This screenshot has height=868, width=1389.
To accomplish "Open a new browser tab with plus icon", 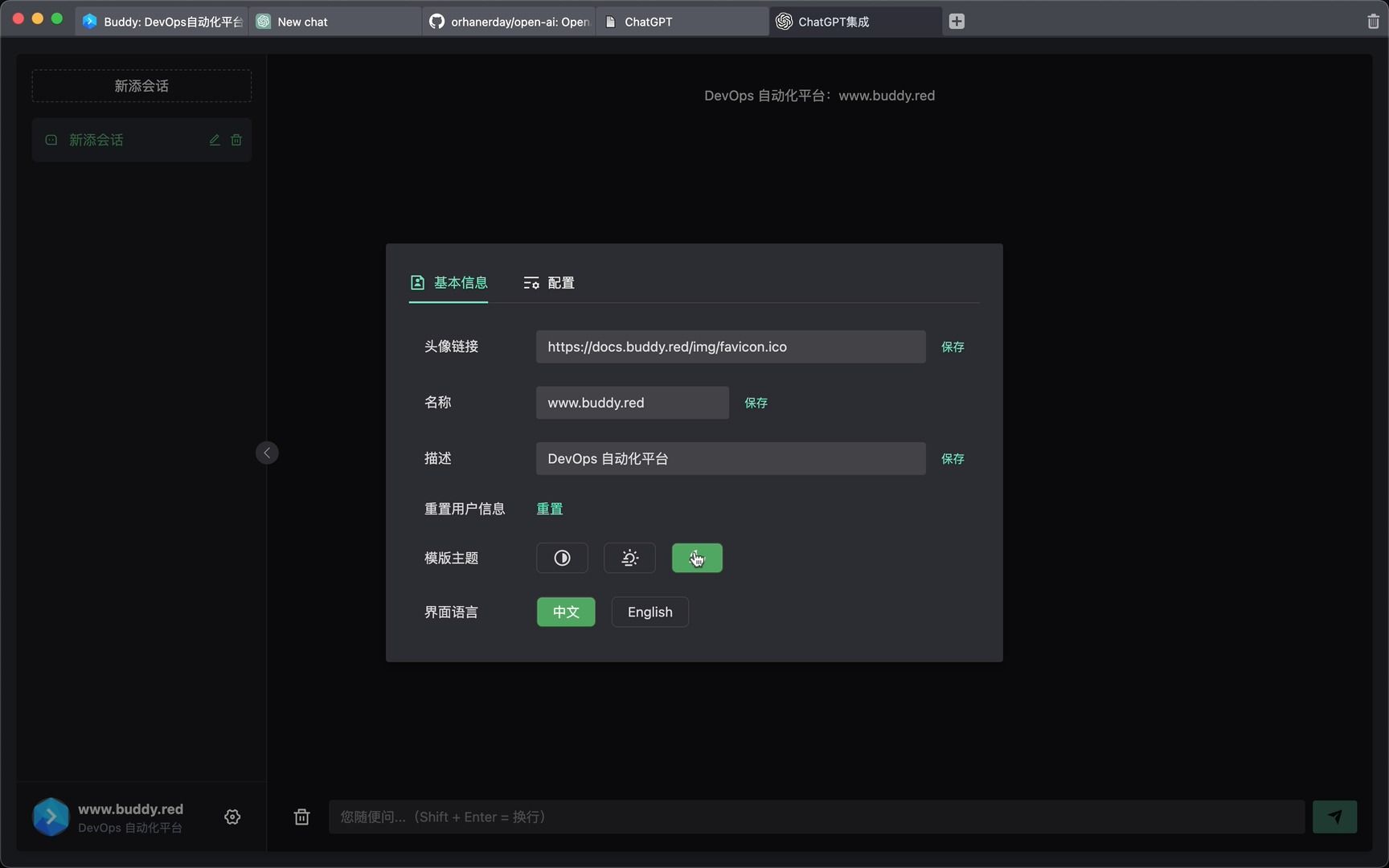I will pos(957,22).
